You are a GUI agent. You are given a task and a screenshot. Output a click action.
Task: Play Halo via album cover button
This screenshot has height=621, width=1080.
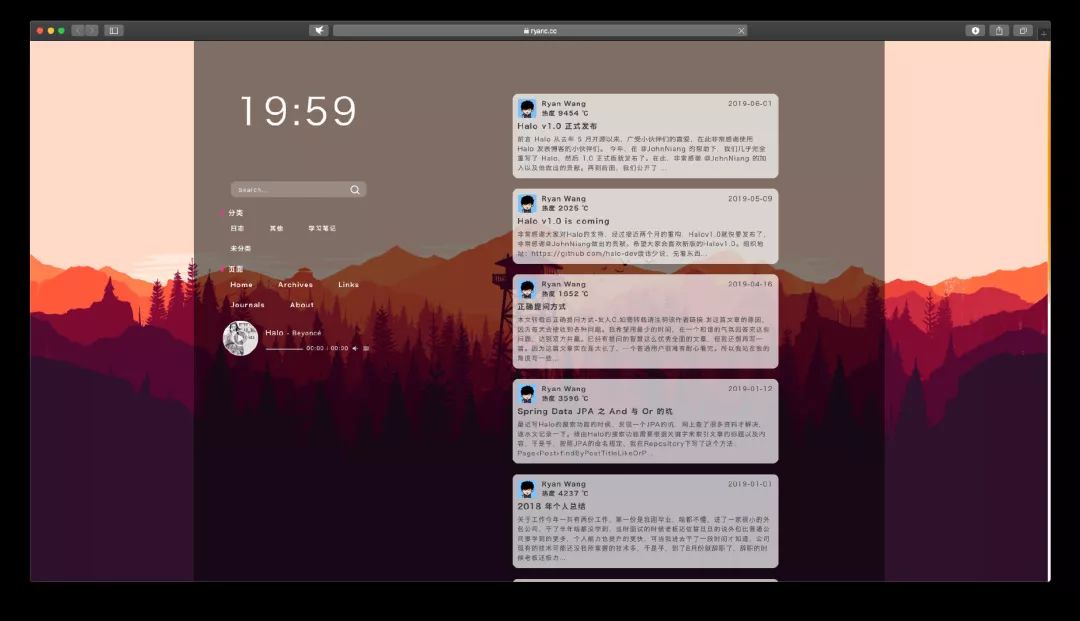point(240,338)
